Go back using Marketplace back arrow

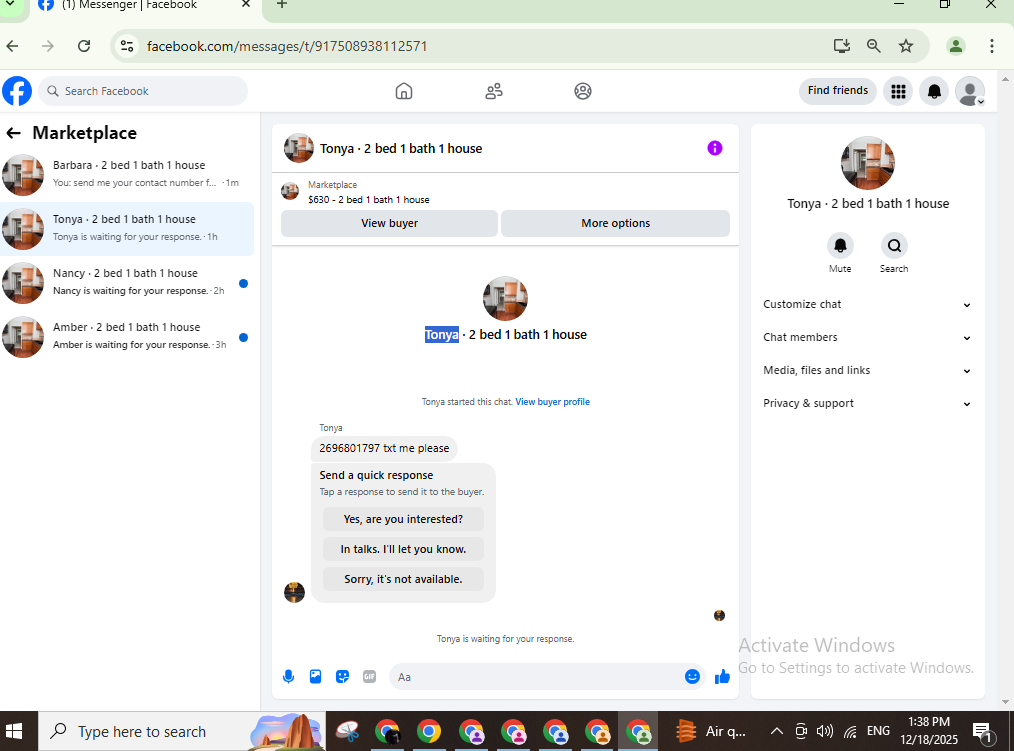click(13, 133)
